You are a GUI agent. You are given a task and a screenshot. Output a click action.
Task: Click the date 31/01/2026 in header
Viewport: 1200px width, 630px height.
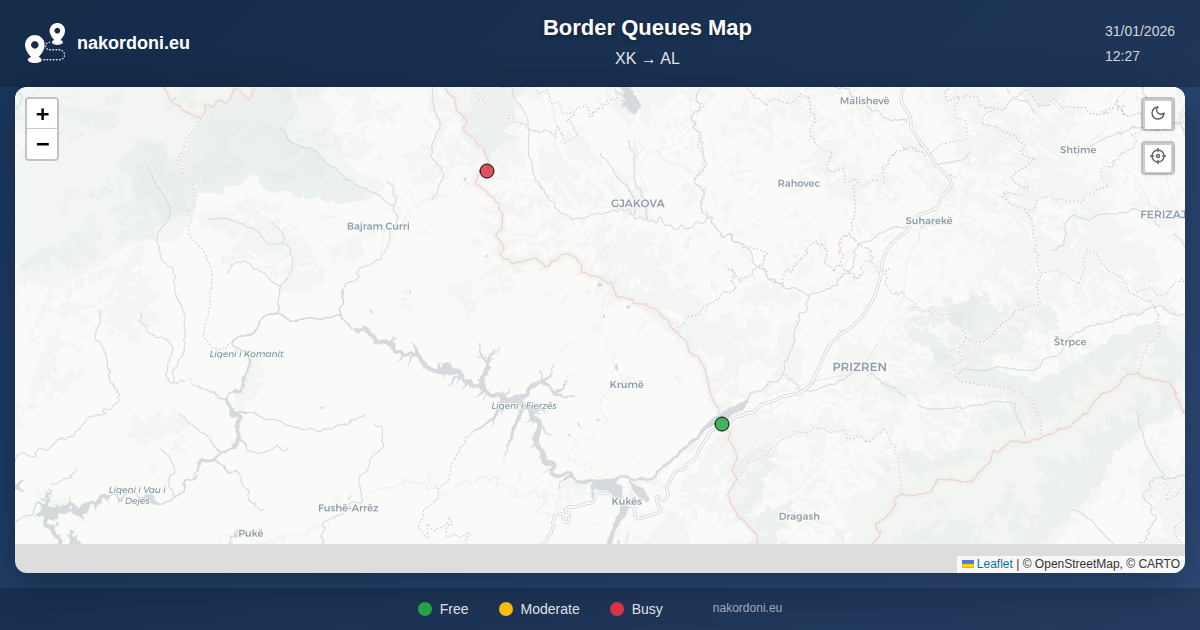[1139, 31]
